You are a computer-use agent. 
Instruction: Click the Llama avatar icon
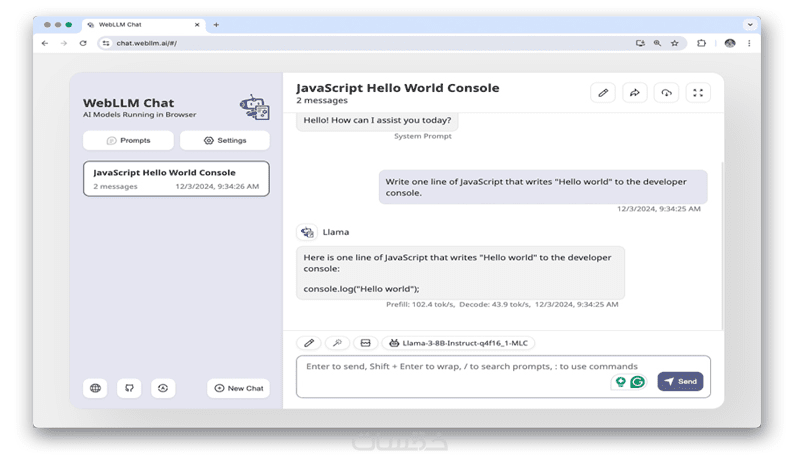307,232
